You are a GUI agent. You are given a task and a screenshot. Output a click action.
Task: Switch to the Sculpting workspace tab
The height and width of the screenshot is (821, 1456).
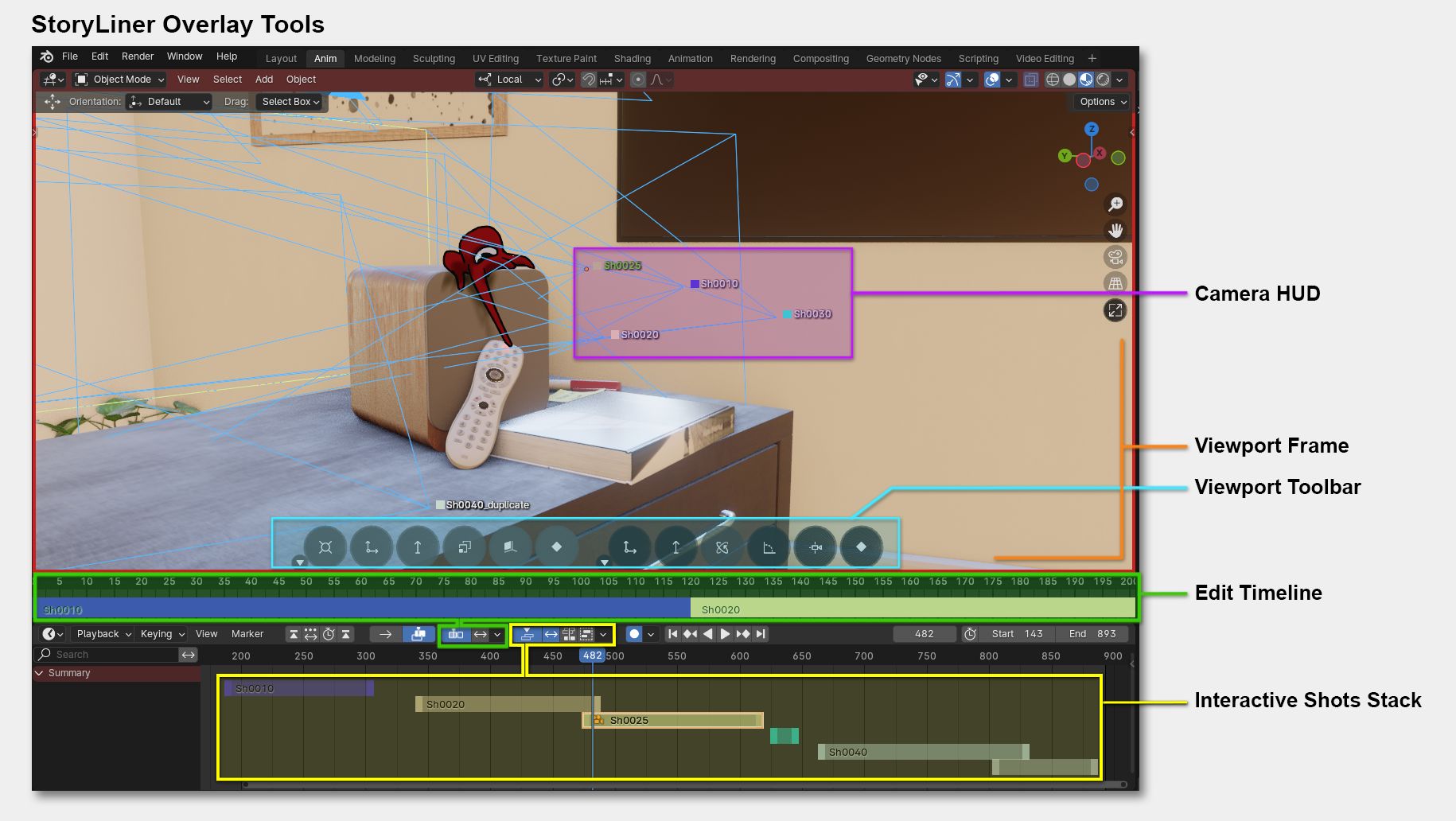tap(434, 59)
